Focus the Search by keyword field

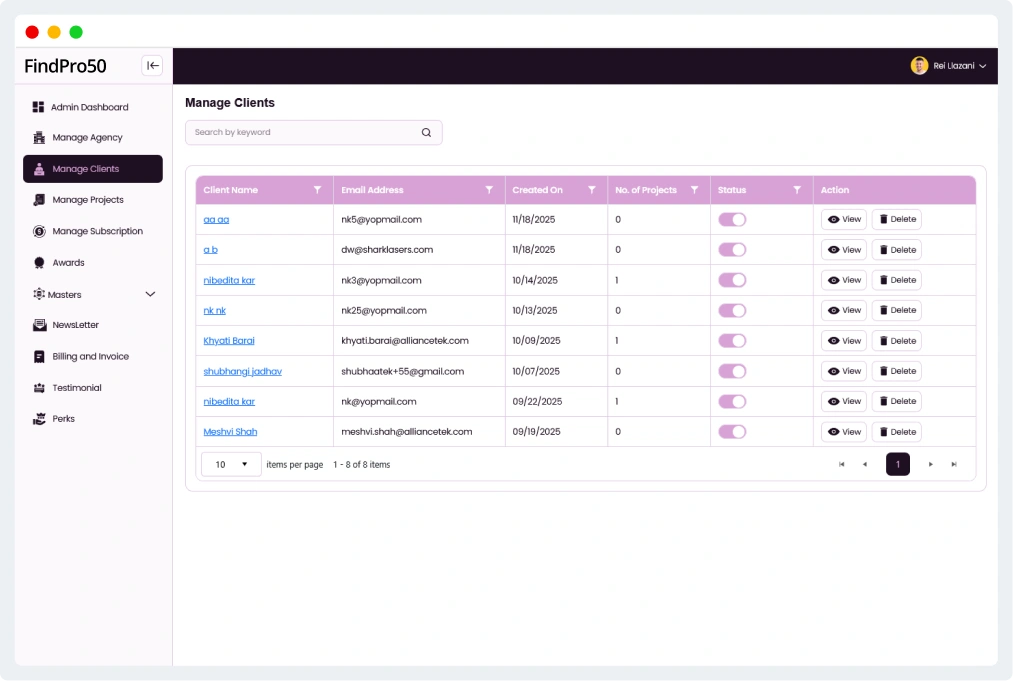pyautogui.click(x=300, y=132)
